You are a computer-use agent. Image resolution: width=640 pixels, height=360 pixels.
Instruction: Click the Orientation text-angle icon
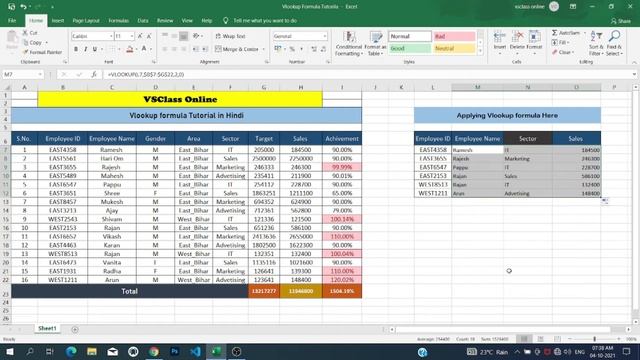pyautogui.click(x=196, y=36)
